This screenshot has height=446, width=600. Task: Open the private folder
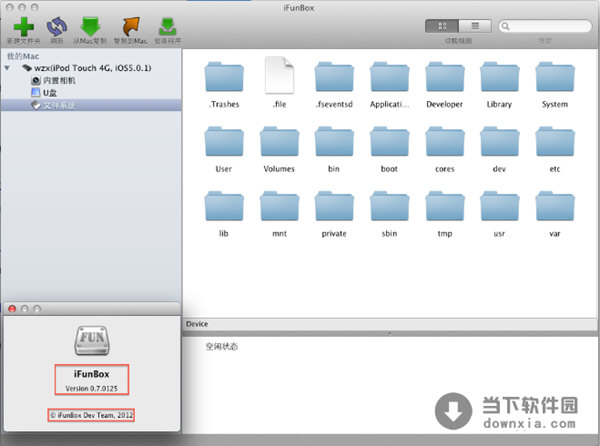pyautogui.click(x=334, y=207)
